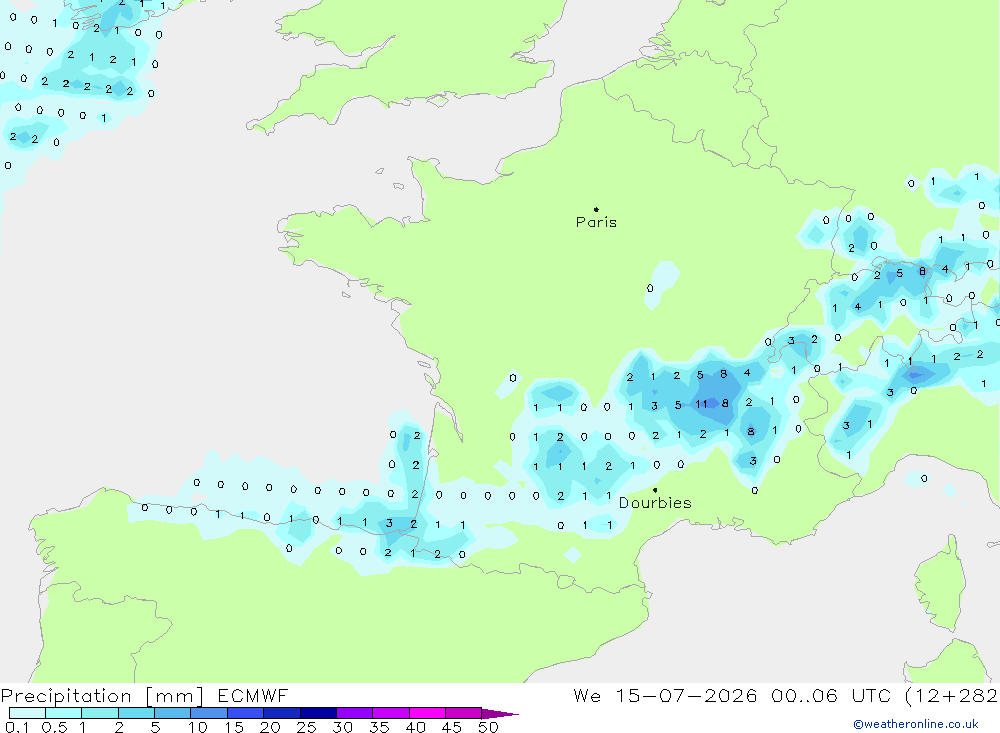Click the 15 legend scale label

click(234, 727)
